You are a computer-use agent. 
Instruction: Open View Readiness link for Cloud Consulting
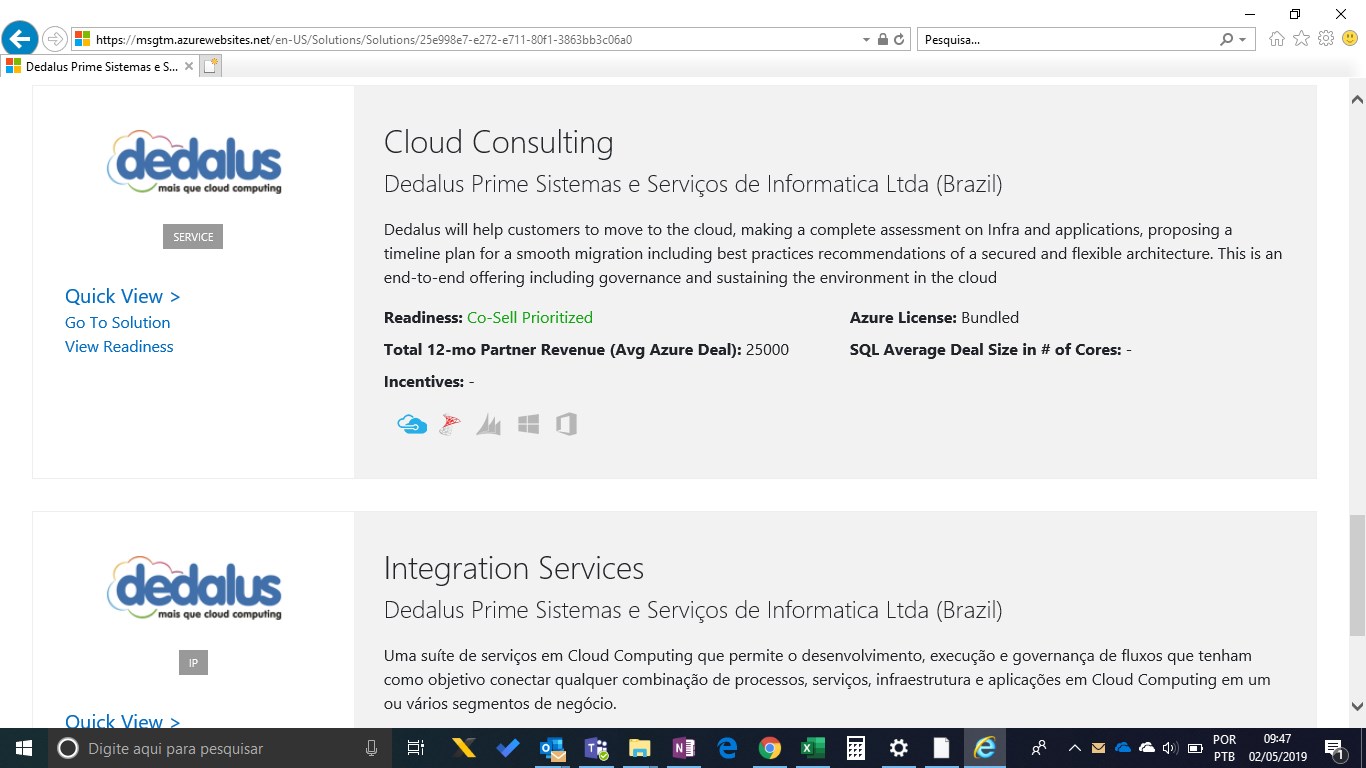click(119, 346)
